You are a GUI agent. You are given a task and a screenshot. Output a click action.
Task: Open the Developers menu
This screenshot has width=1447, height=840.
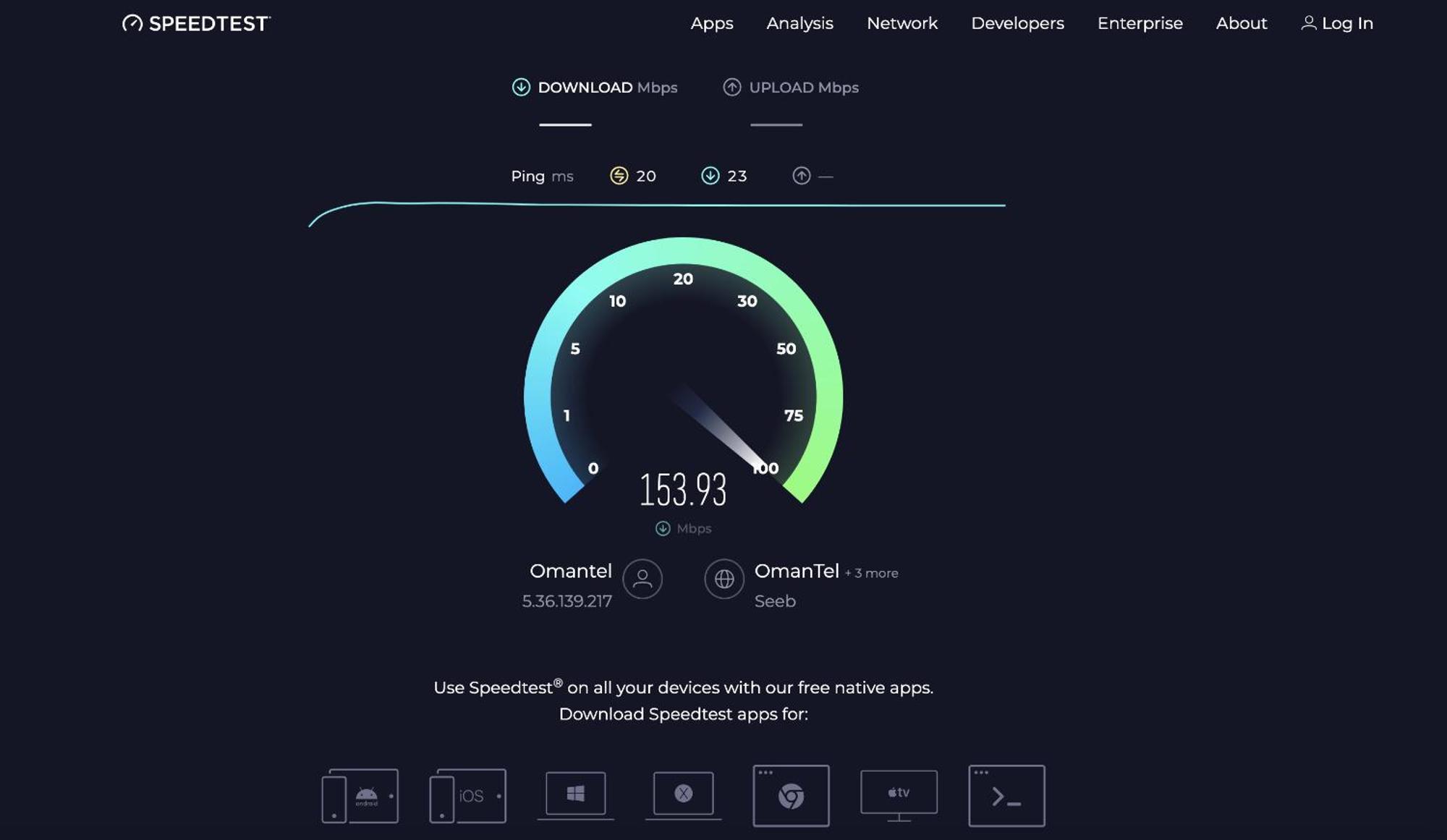1017,24
